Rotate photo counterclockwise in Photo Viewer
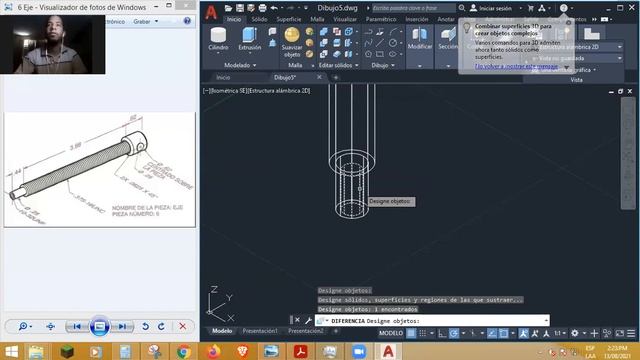The width and height of the screenshot is (640, 360). coord(145,326)
